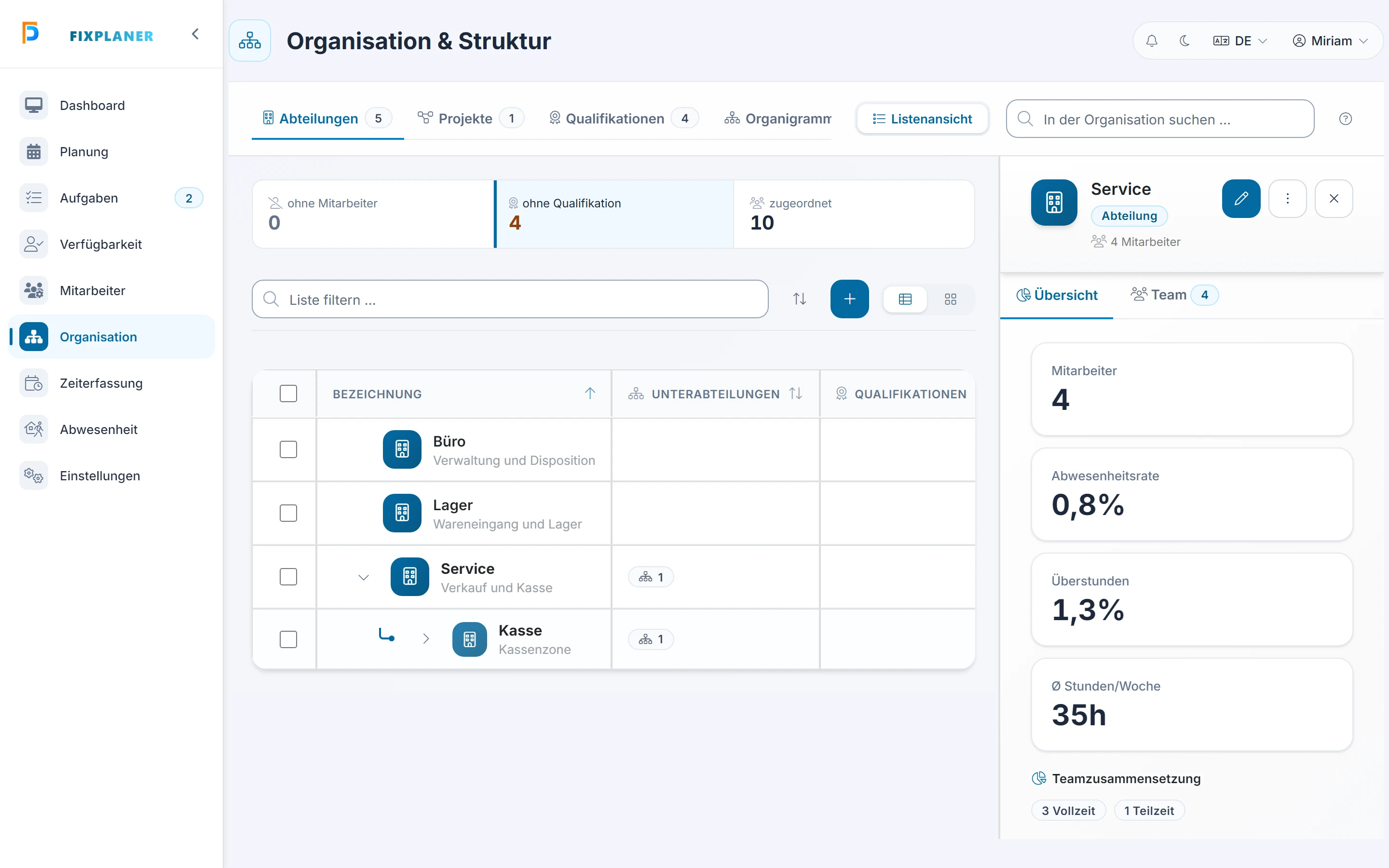
Task: Click the sort arrows beside filter field
Action: coord(800,299)
